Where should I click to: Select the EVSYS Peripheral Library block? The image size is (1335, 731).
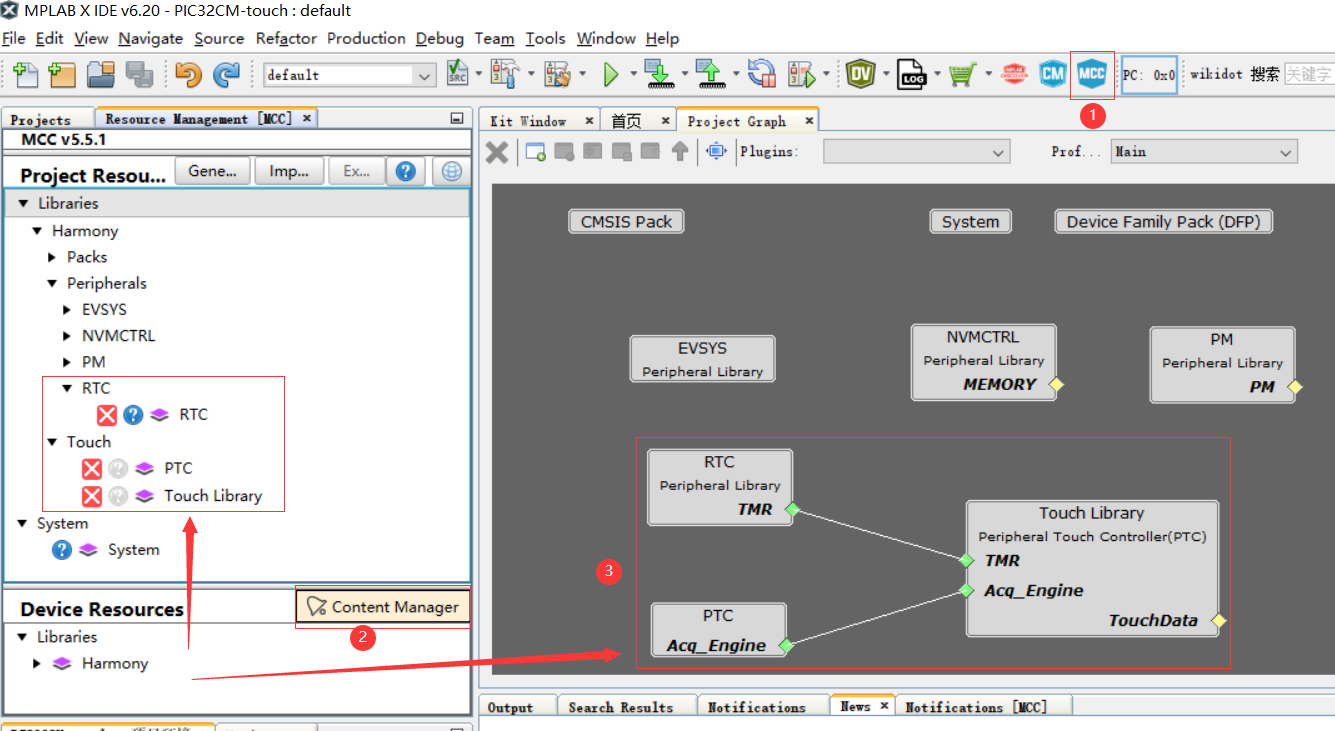(702, 358)
